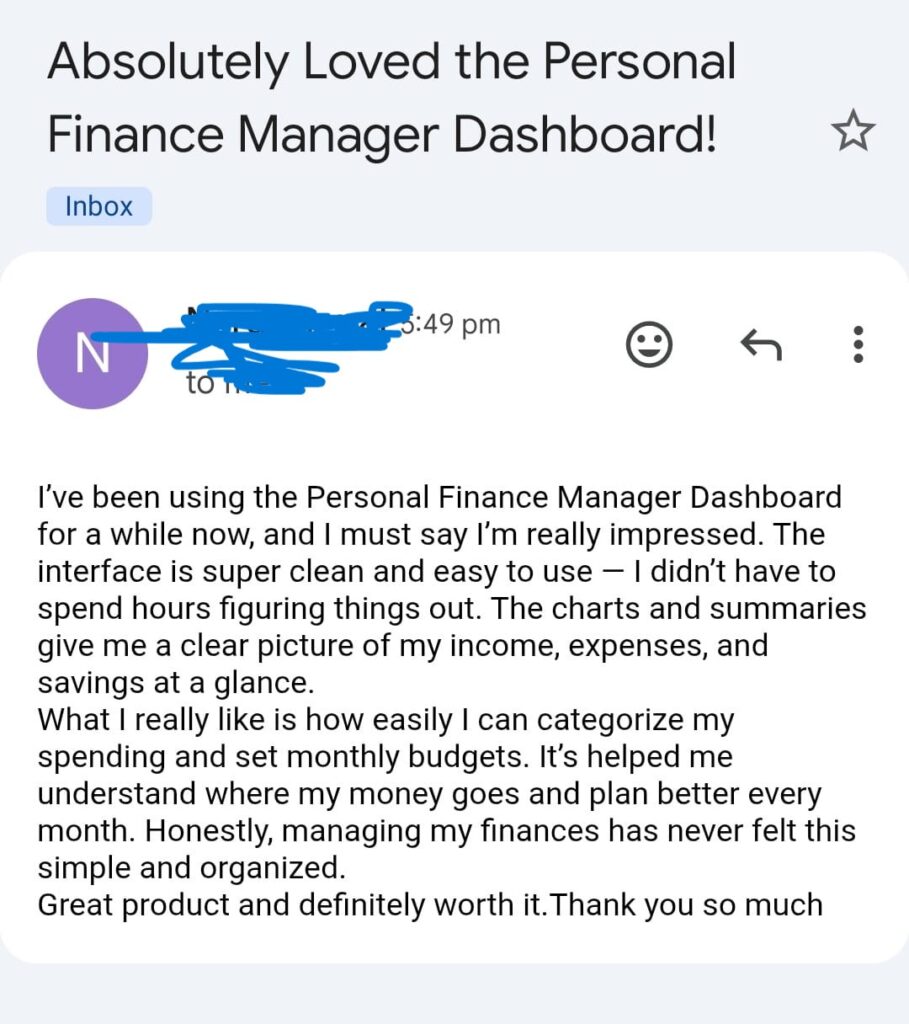The image size is (909, 1024).
Task: Click the line 'What I really like'
Action: pyautogui.click(x=385, y=720)
